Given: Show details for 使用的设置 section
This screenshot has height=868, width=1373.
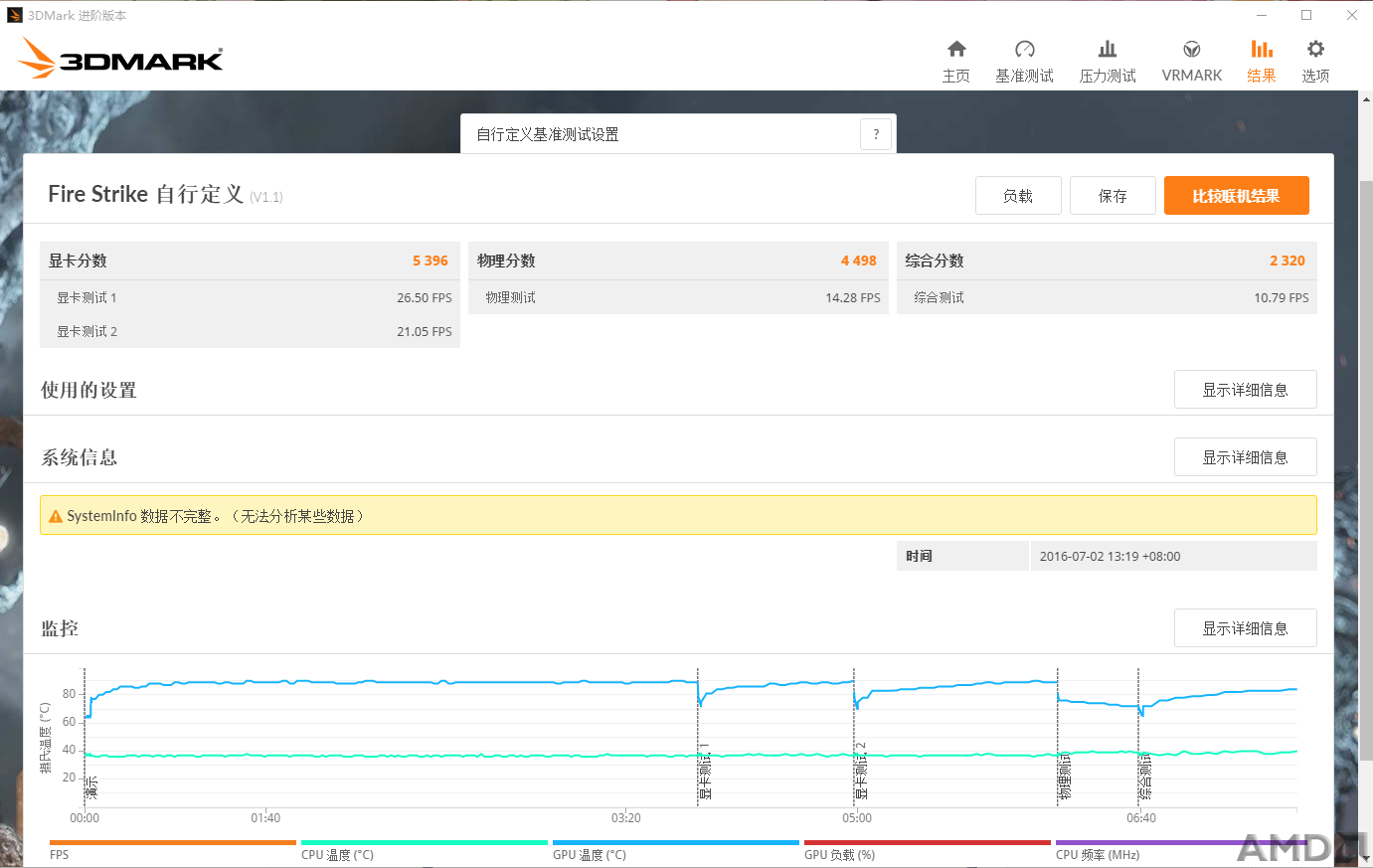Looking at the screenshot, I should (1246, 390).
